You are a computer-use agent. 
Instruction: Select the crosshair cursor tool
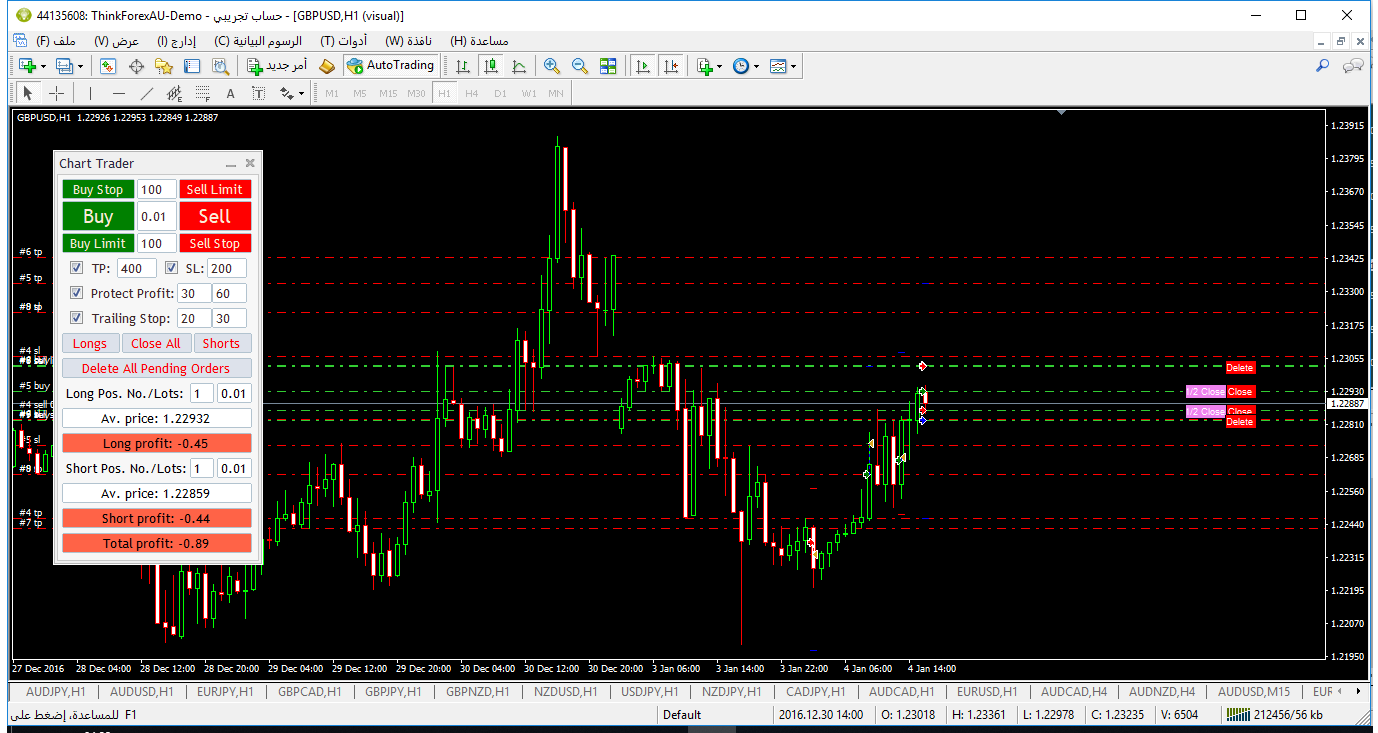[x=57, y=94]
